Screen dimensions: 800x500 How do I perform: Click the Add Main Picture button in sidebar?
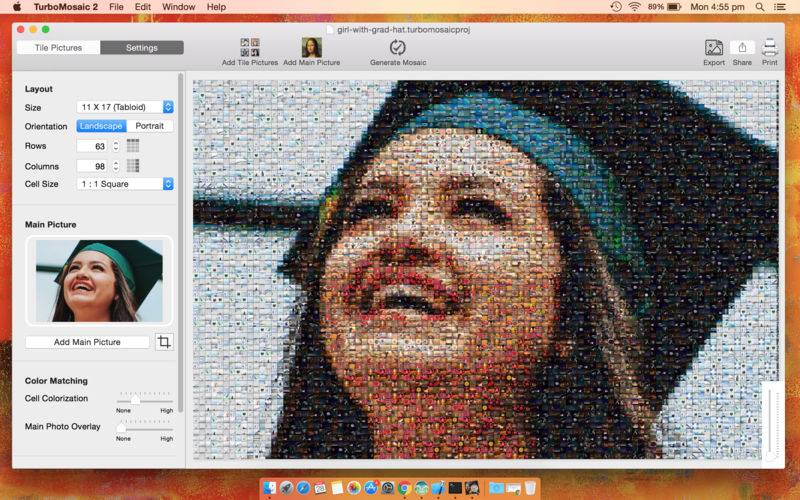(x=87, y=342)
